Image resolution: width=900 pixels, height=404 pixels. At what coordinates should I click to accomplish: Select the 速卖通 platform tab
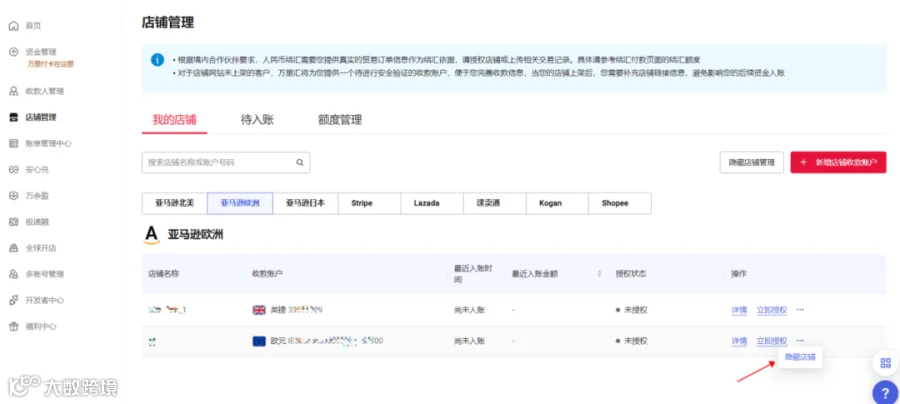pos(494,203)
